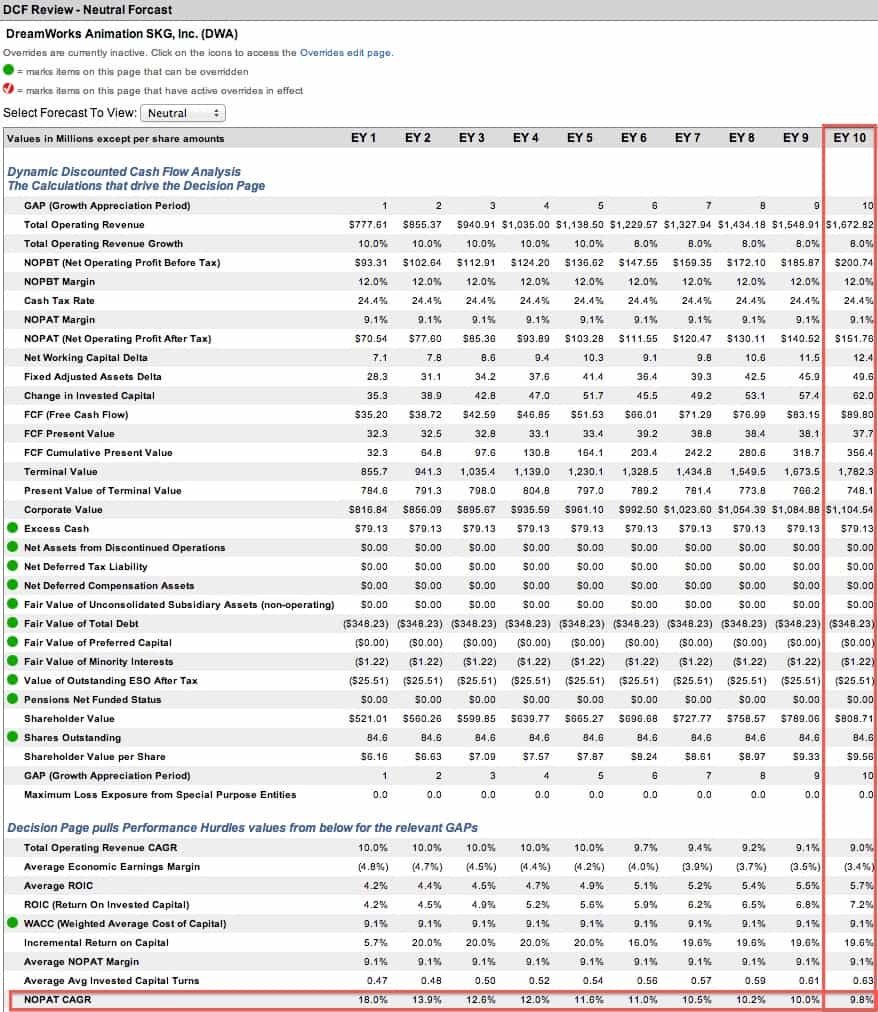Screen dimensions: 878x1012
Task: Open override icon for Net Deferred Tax Liability
Action: (12, 565)
